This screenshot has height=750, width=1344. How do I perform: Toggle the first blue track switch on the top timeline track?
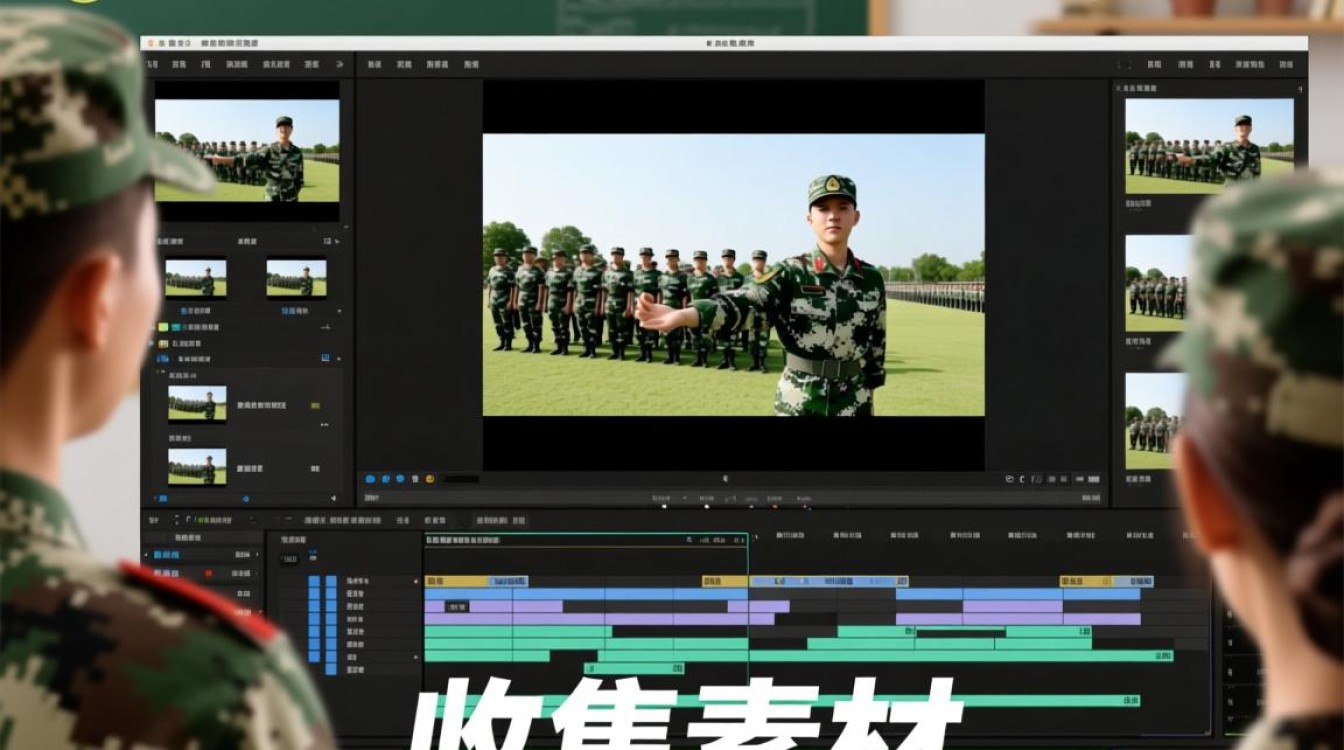tap(314, 581)
